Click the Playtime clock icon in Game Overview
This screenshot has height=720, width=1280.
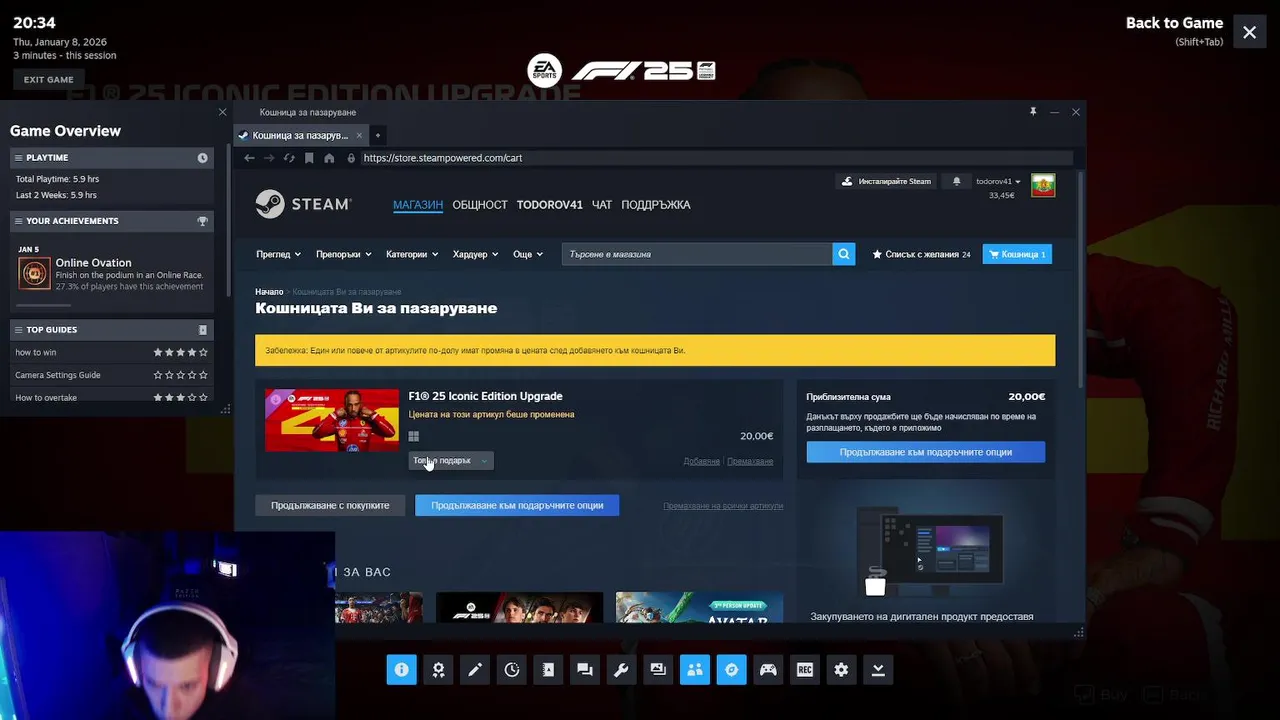[x=203, y=158]
